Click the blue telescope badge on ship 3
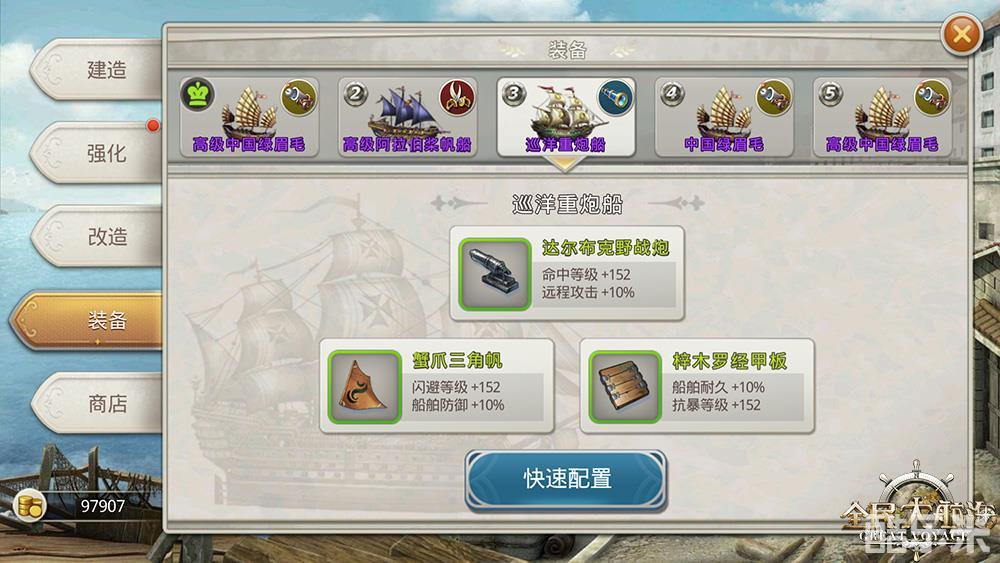 point(615,98)
